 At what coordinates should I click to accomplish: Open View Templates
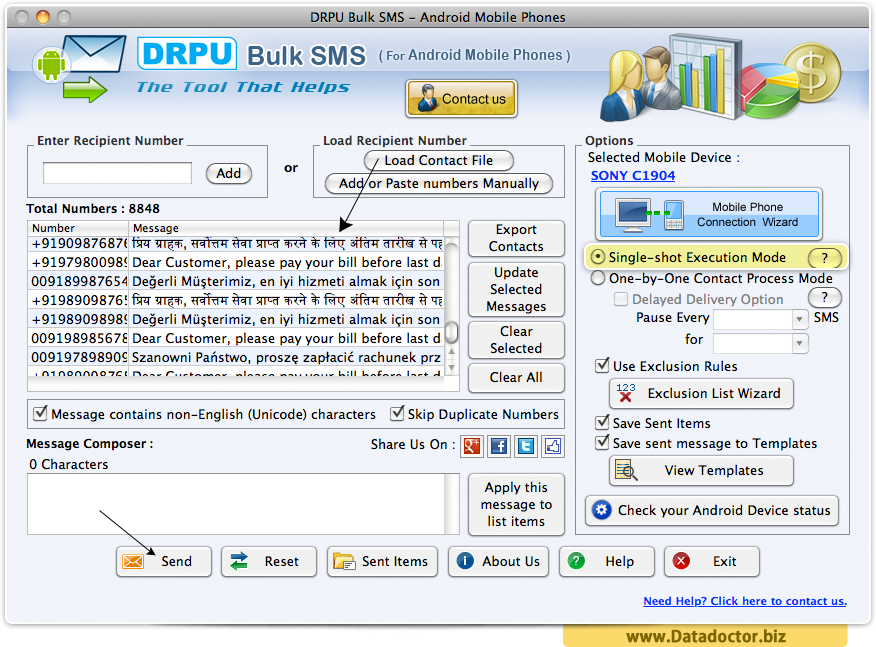click(701, 470)
